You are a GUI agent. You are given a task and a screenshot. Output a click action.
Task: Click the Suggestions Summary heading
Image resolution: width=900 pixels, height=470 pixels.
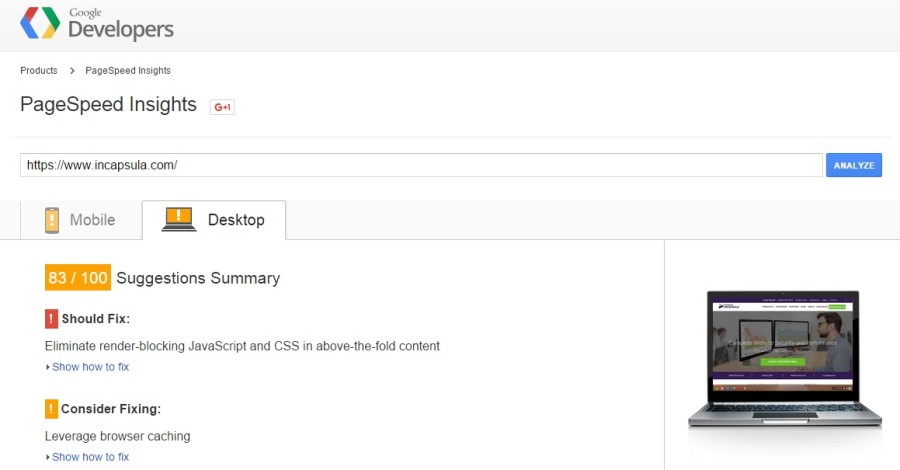click(198, 278)
